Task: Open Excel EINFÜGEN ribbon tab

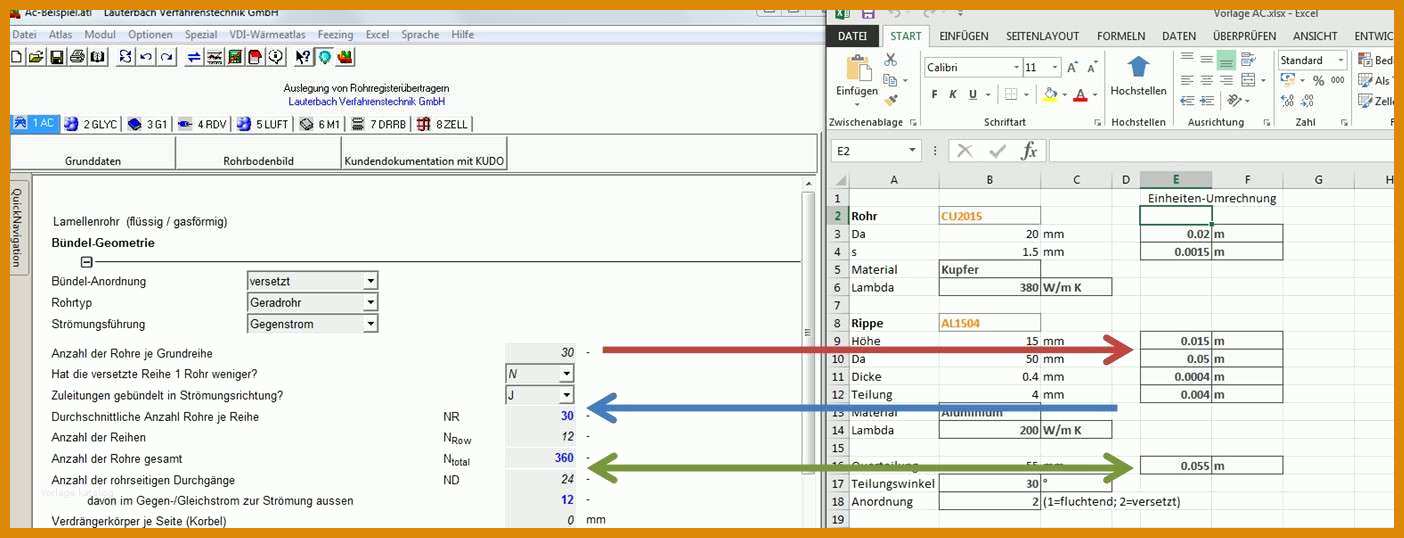Action: tap(964, 36)
